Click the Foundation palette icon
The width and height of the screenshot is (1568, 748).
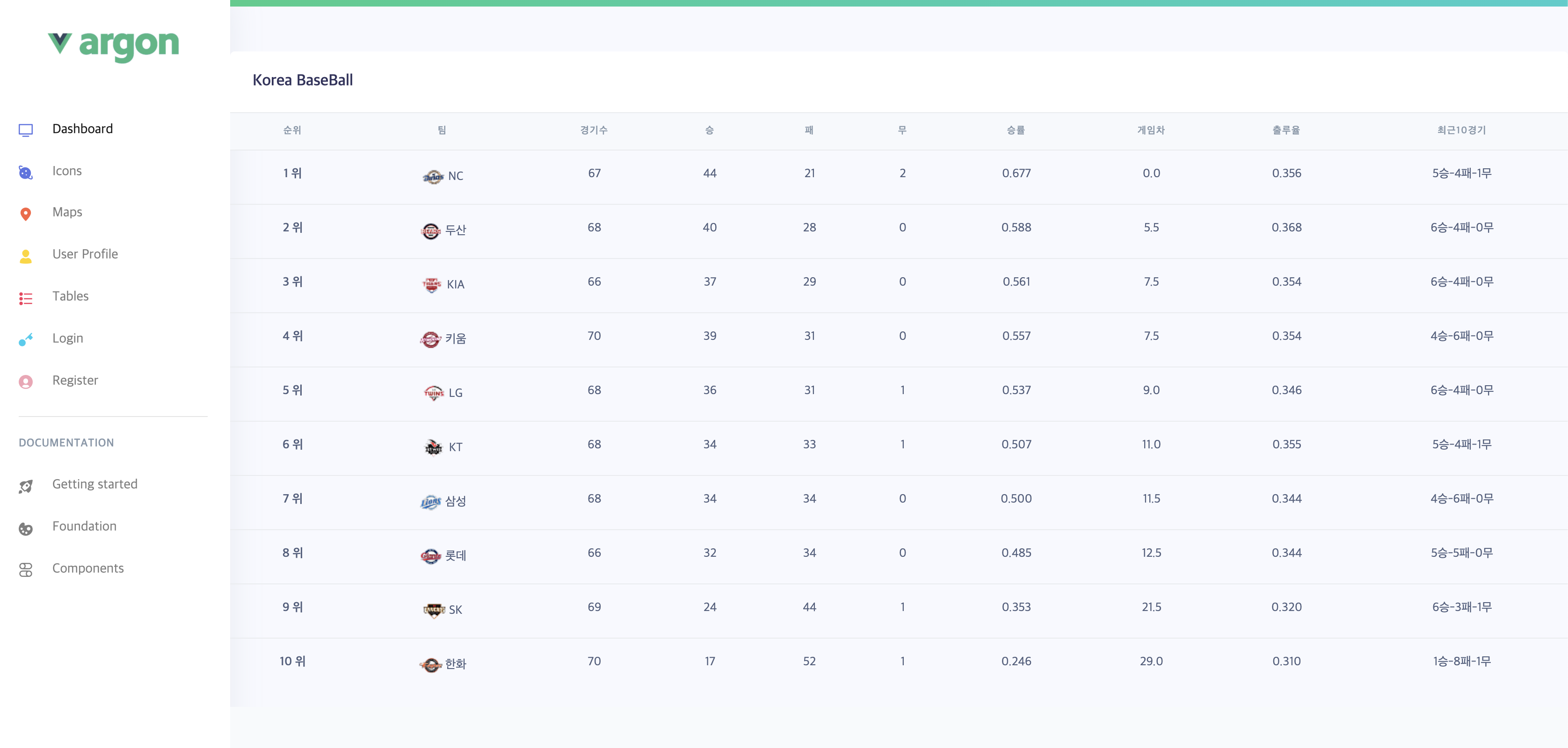[x=26, y=528]
